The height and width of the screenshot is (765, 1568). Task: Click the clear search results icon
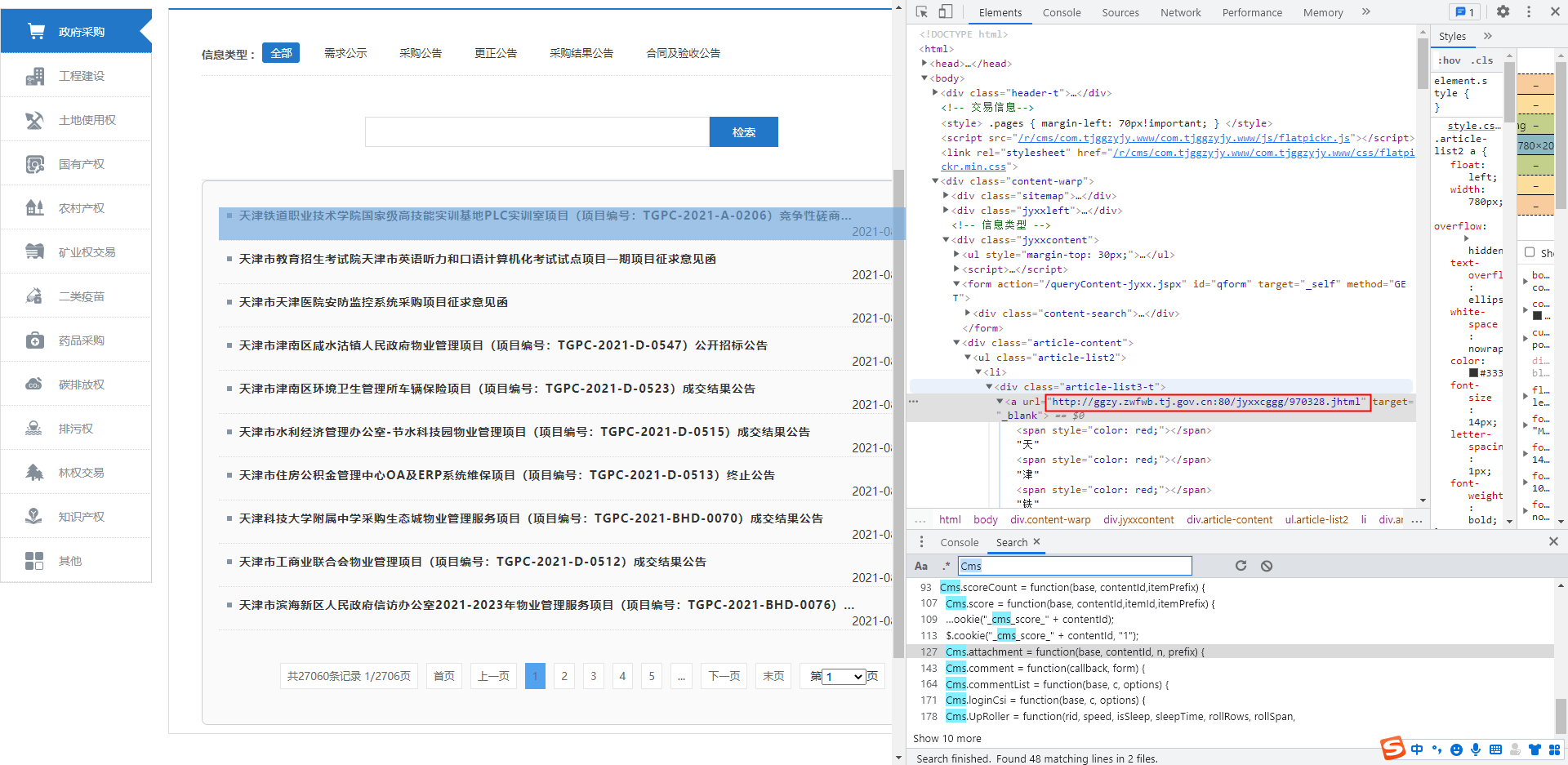[x=1267, y=566]
